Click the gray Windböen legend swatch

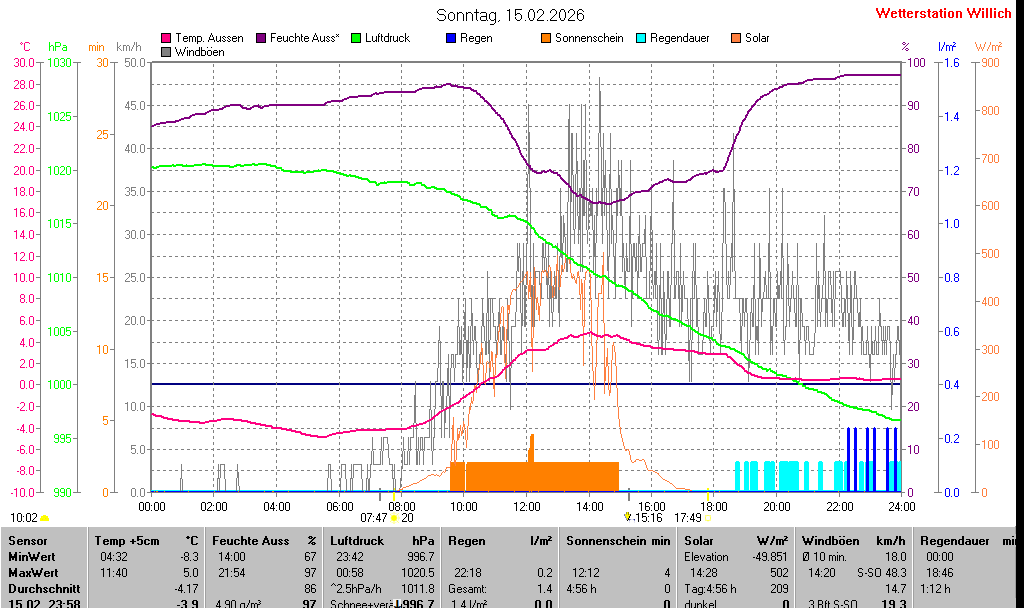166,51
